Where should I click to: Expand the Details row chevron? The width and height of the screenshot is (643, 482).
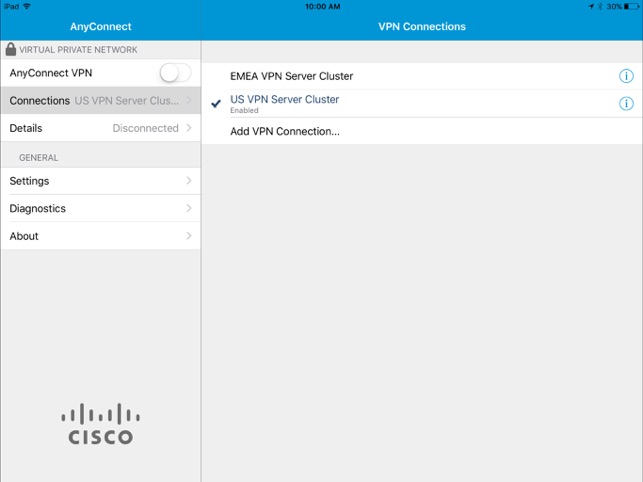click(189, 128)
